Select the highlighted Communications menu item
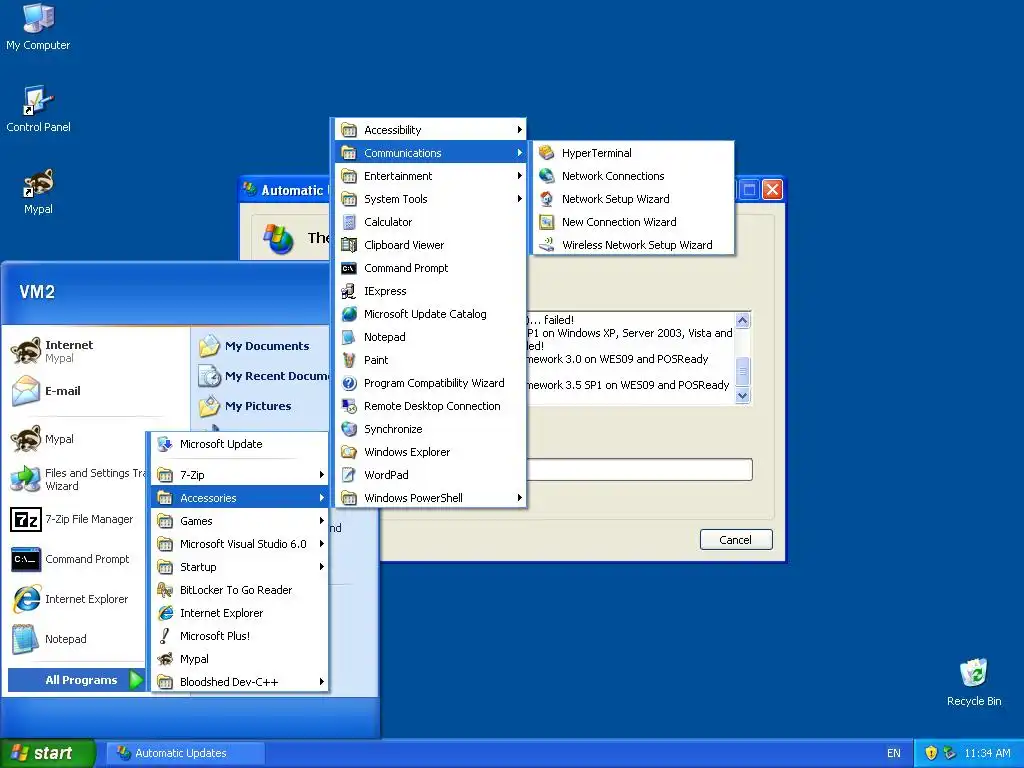The image size is (1024, 768). (x=431, y=153)
